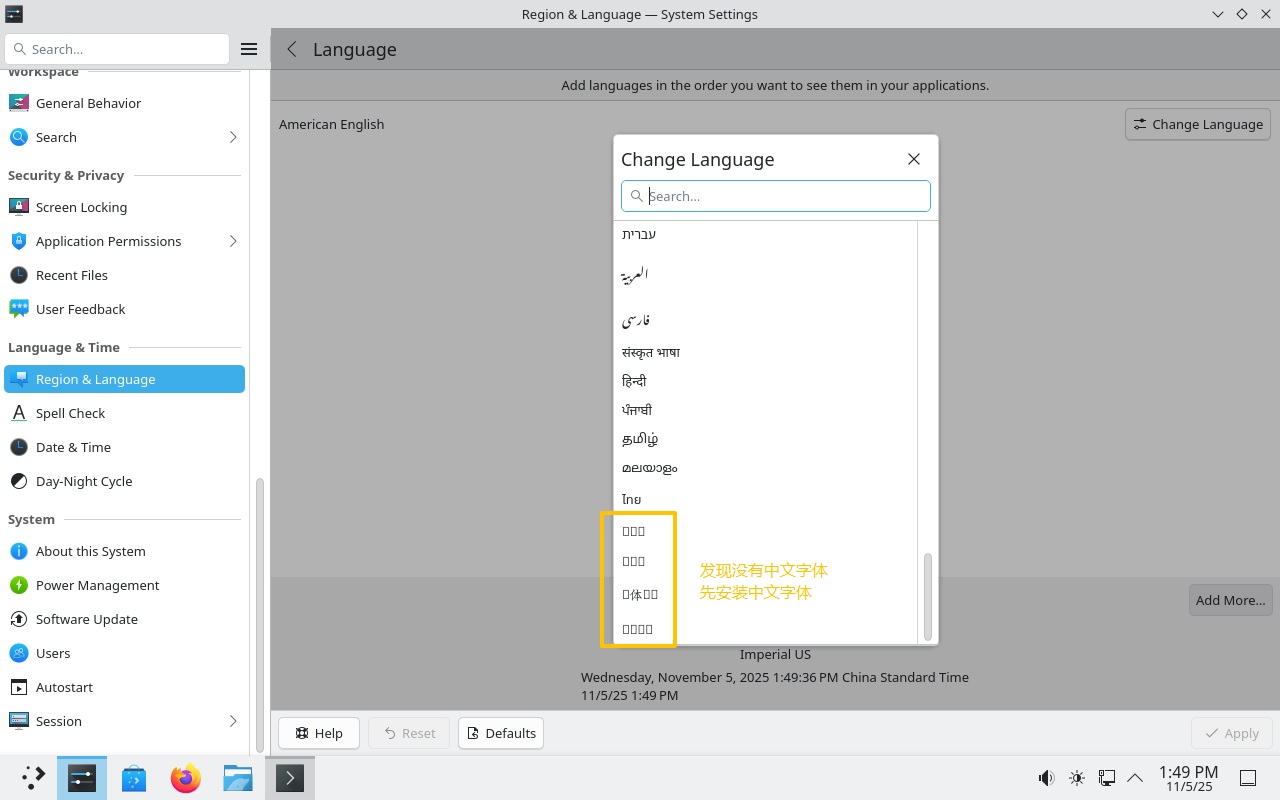The width and height of the screenshot is (1280, 800).
Task: Click the Defaults button
Action: point(501,733)
